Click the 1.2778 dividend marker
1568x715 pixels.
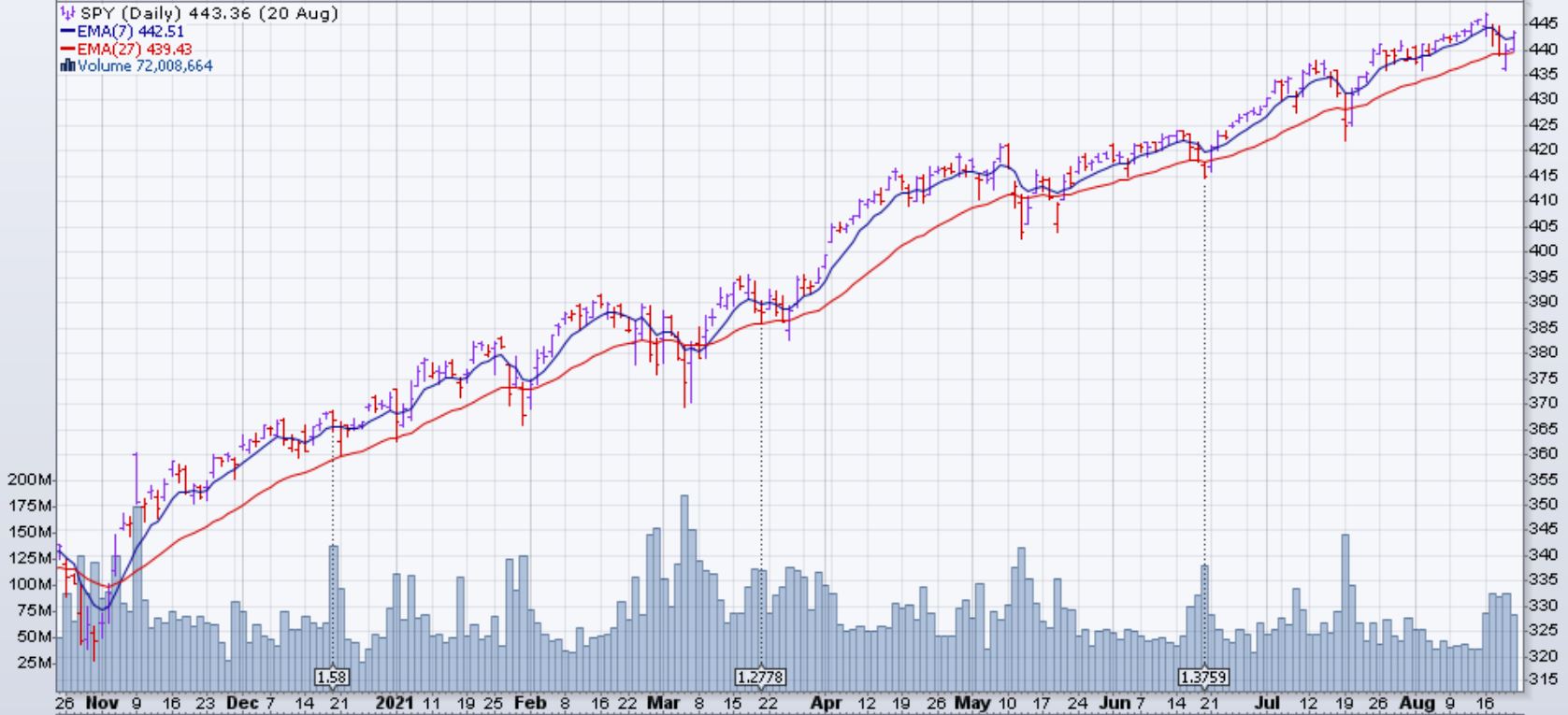[761, 677]
